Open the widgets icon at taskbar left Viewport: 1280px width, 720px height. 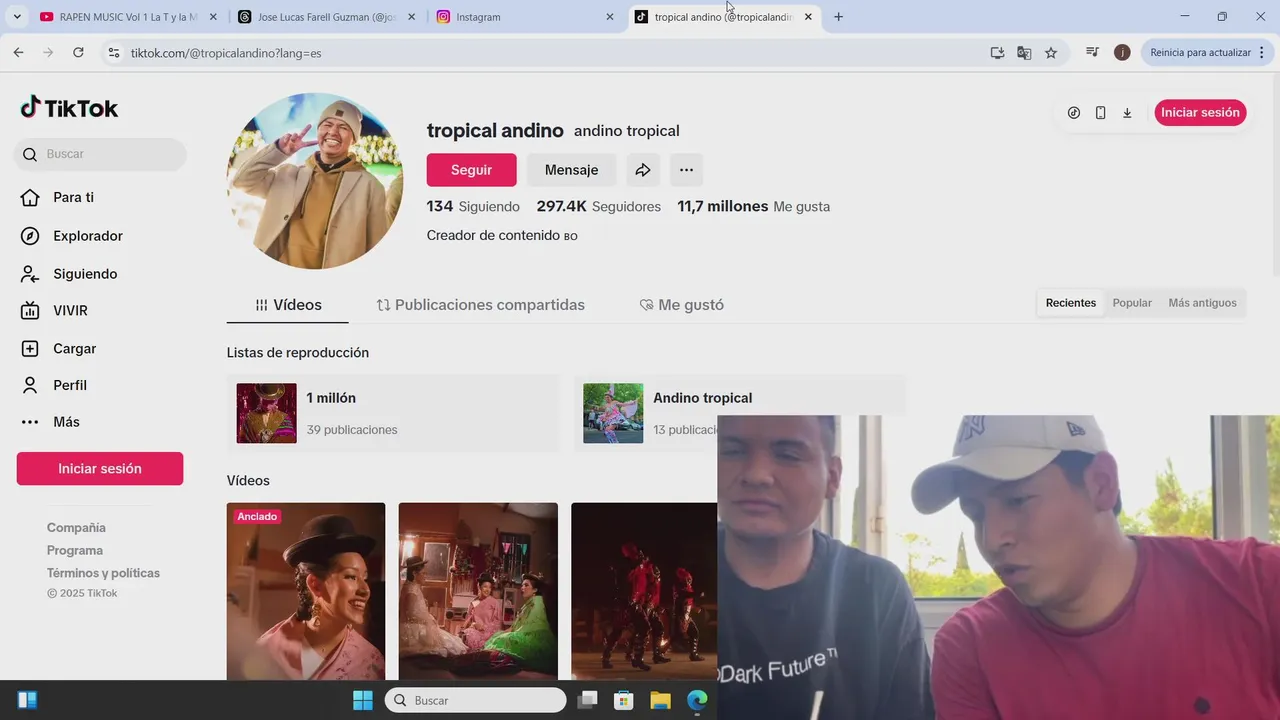coord(27,700)
